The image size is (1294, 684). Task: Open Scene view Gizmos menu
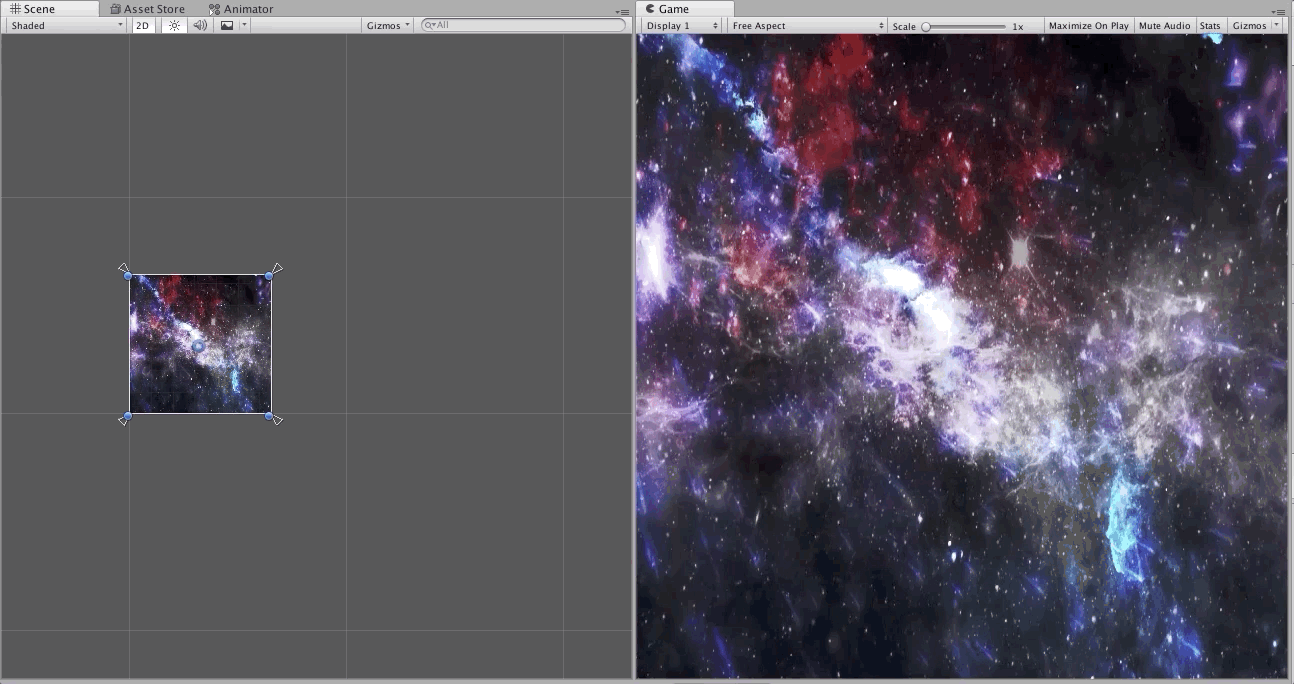[388, 25]
